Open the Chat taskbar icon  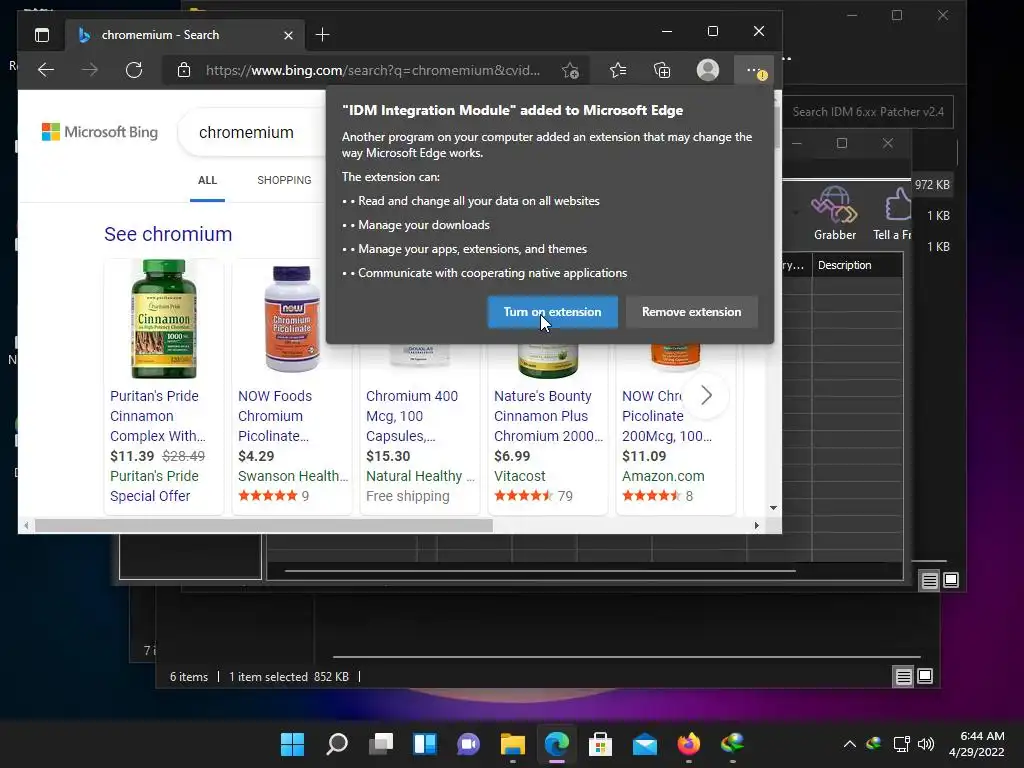[468, 744]
